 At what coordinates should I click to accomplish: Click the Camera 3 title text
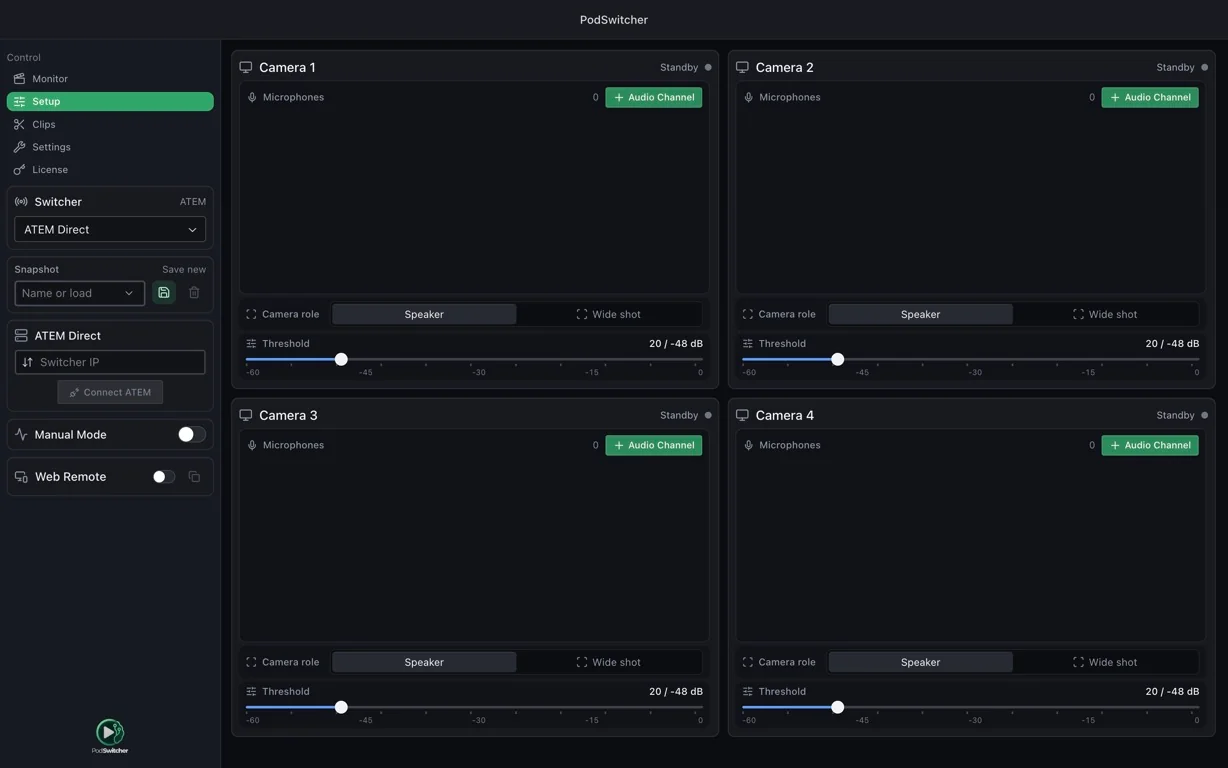(288, 415)
